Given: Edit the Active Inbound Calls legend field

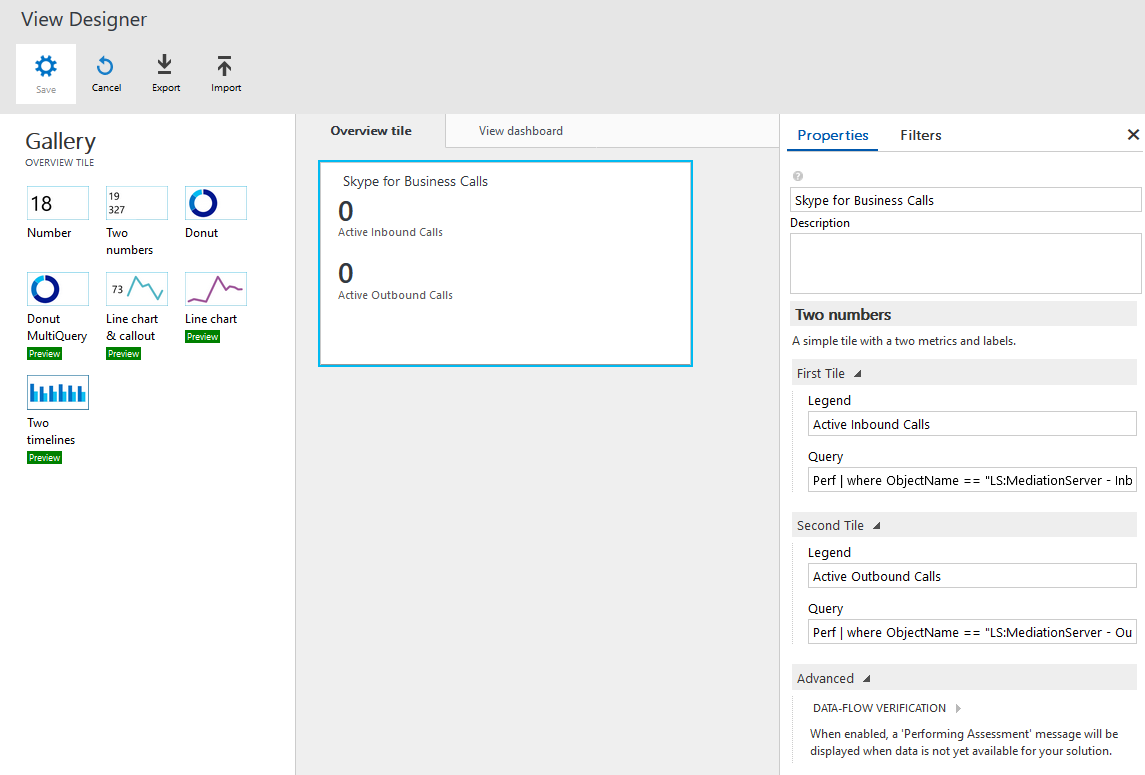Looking at the screenshot, I should tap(972, 424).
